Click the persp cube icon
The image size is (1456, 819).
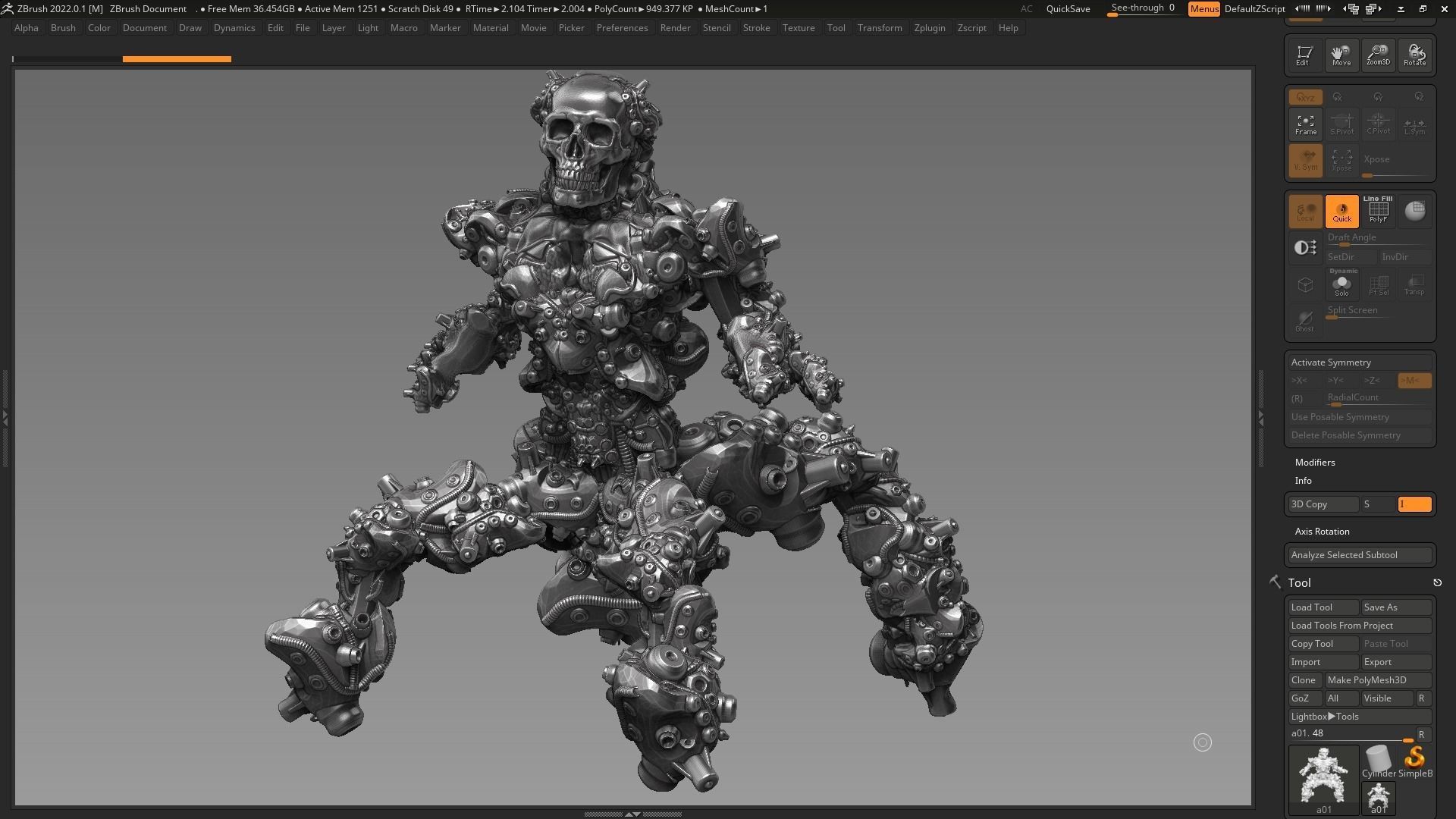[x=1305, y=284]
